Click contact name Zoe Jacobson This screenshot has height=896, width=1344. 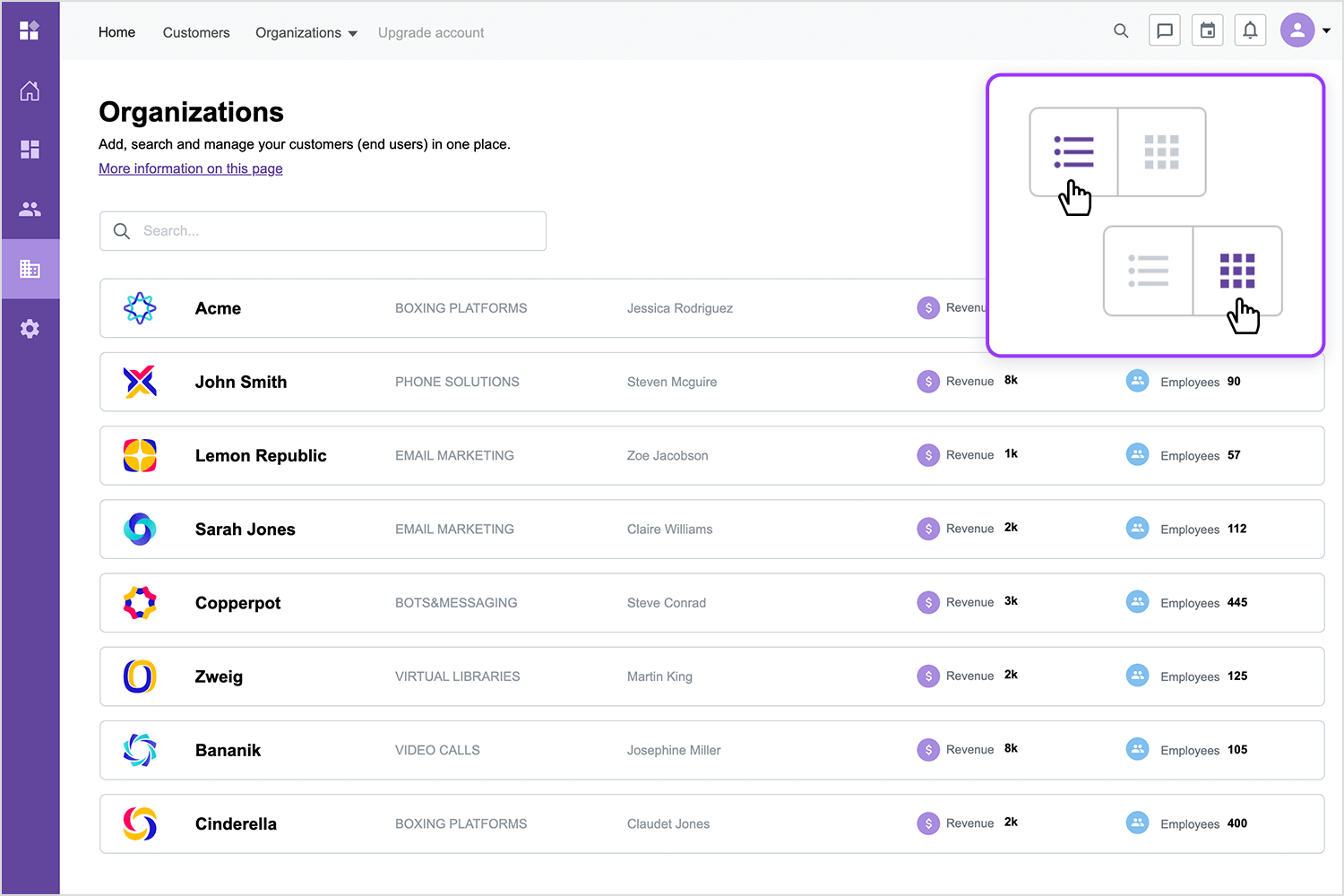(x=668, y=455)
